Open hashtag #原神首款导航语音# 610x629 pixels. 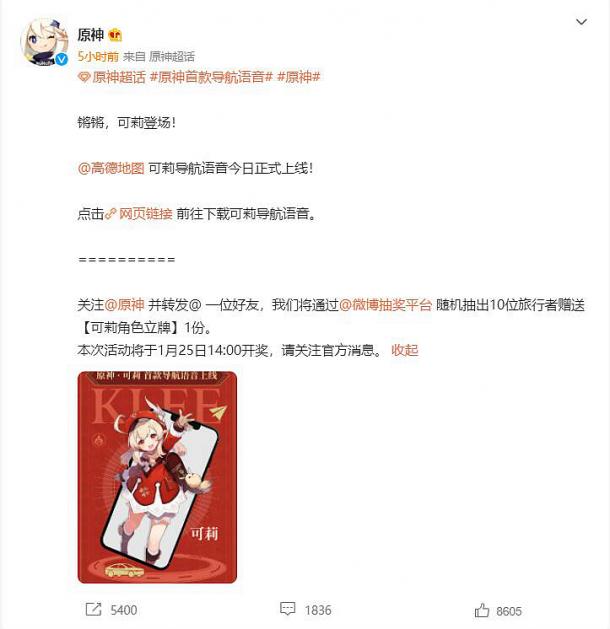click(211, 77)
